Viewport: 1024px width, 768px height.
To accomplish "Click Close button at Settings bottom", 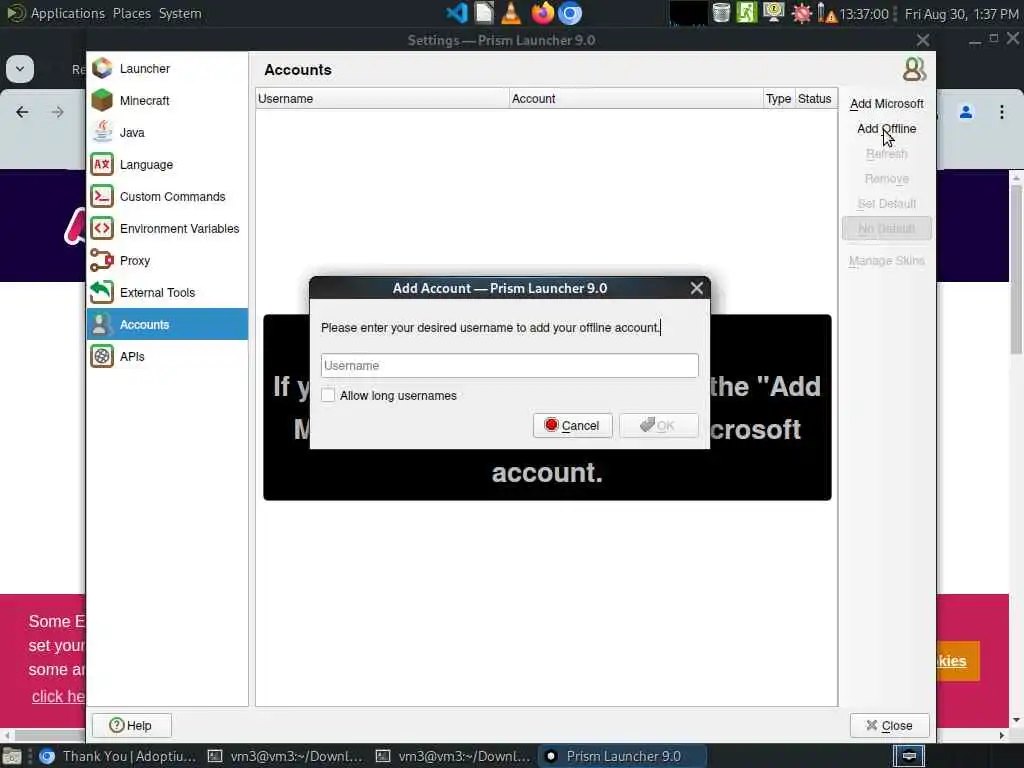I will (x=889, y=726).
